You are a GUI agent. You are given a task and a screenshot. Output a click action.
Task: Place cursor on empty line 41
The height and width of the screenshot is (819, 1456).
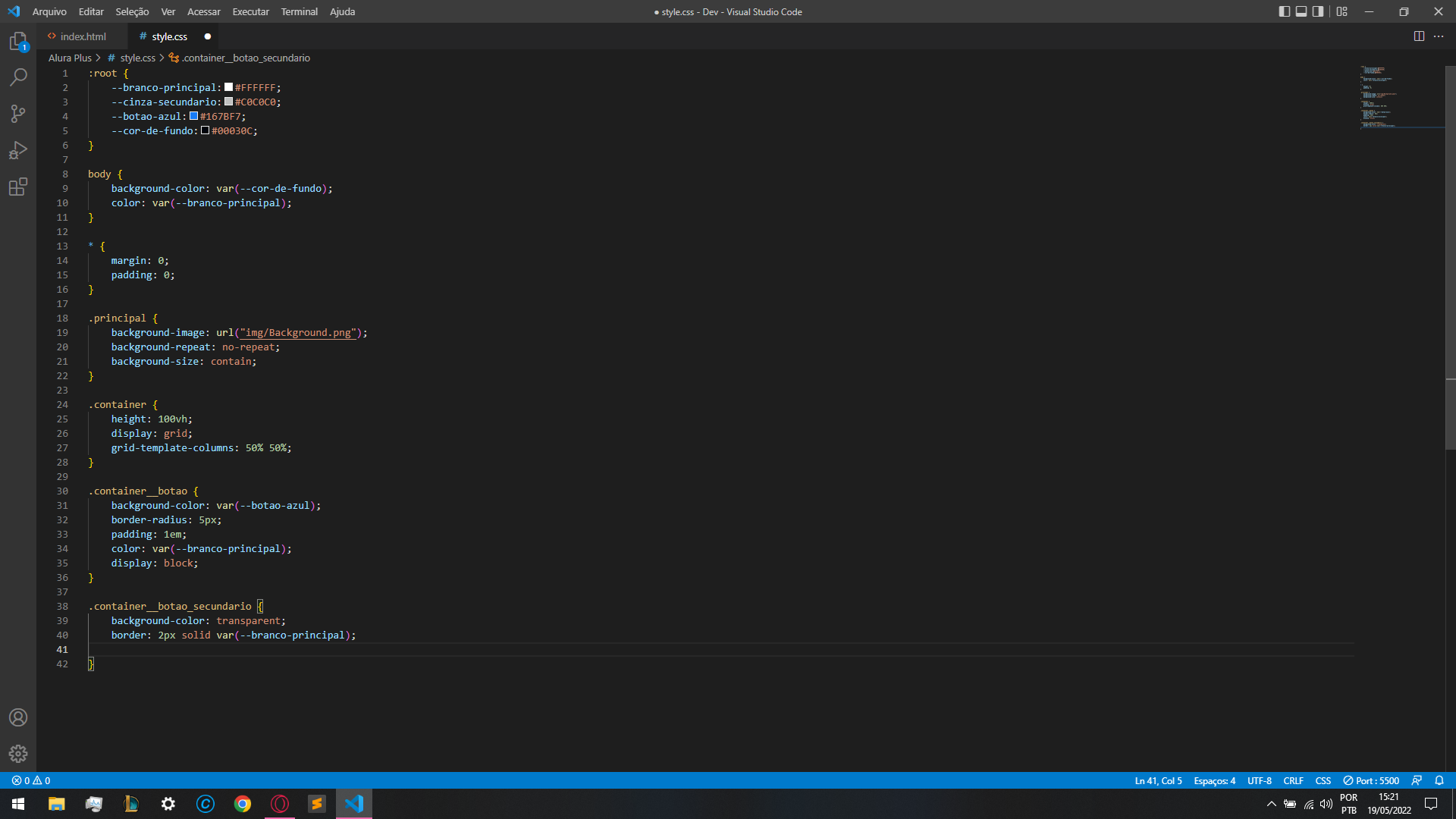click(720, 649)
